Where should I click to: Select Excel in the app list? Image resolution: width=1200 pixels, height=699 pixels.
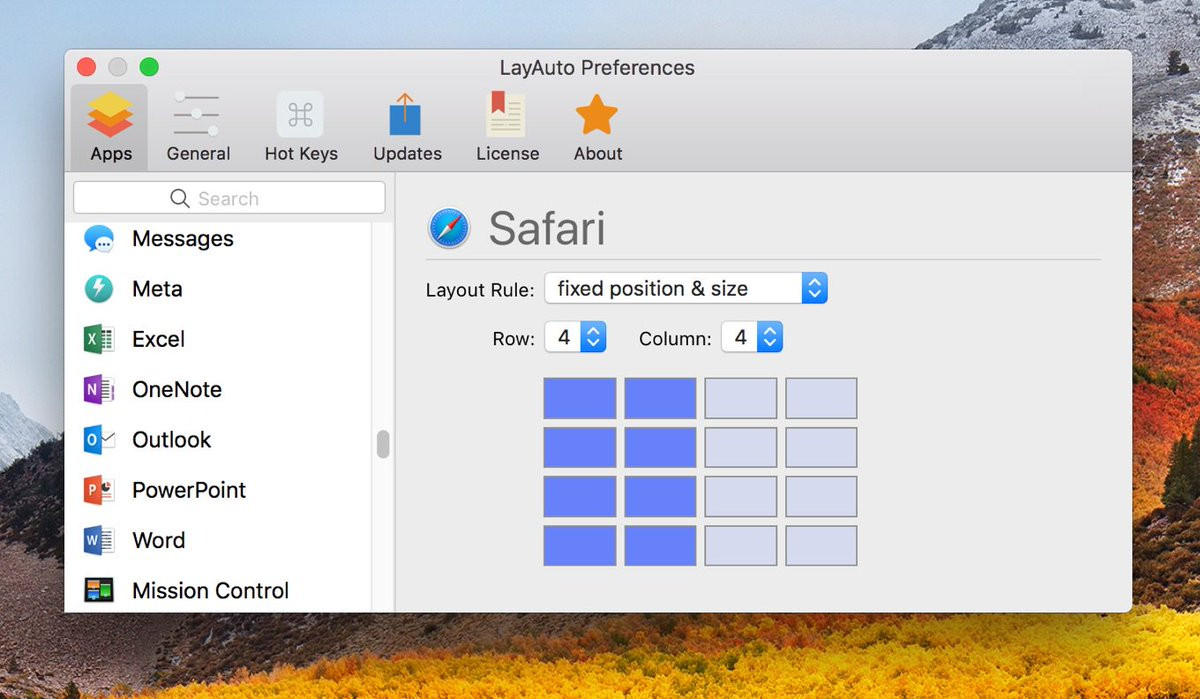pos(218,339)
